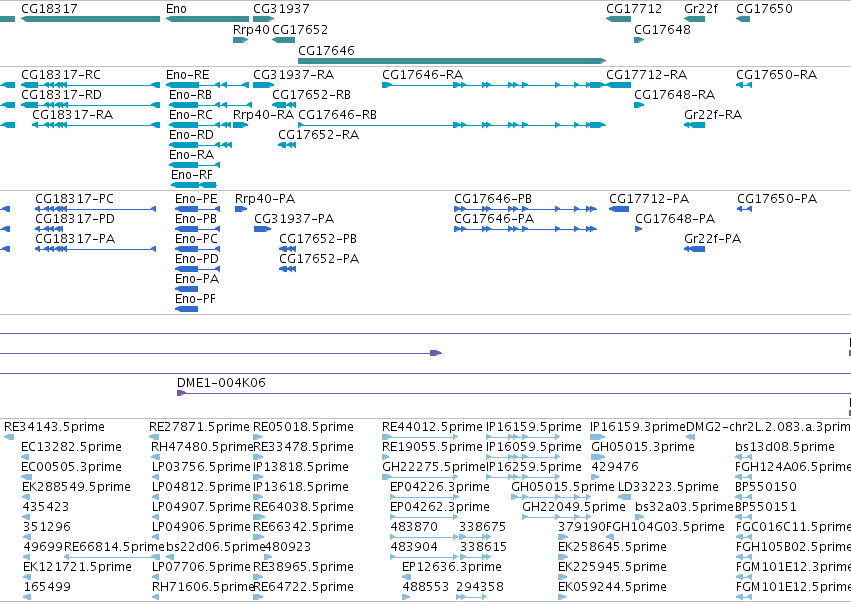Select transcript Eno-RA
This screenshot has width=851, height=602.
point(192,155)
